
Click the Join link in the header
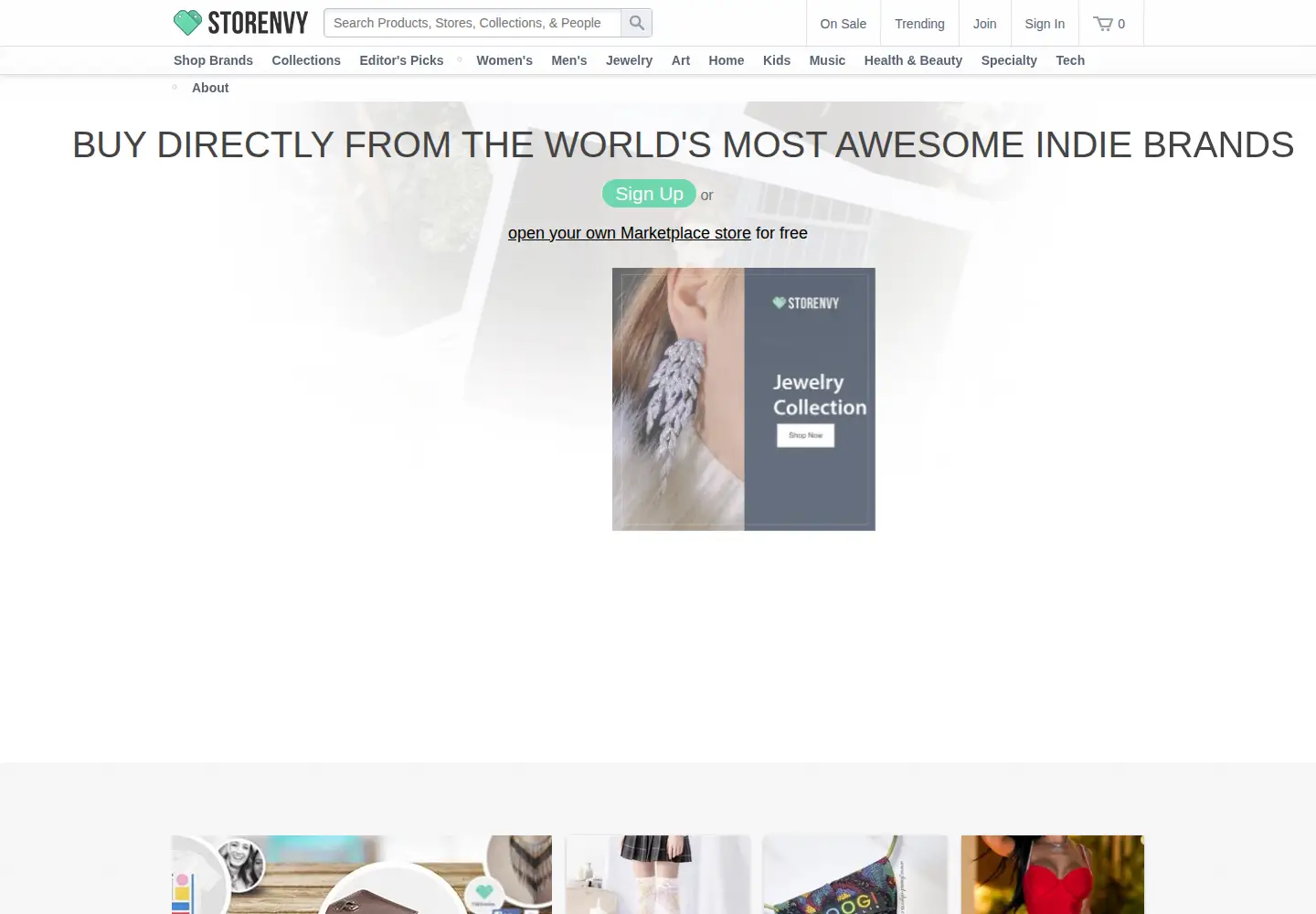985,24
